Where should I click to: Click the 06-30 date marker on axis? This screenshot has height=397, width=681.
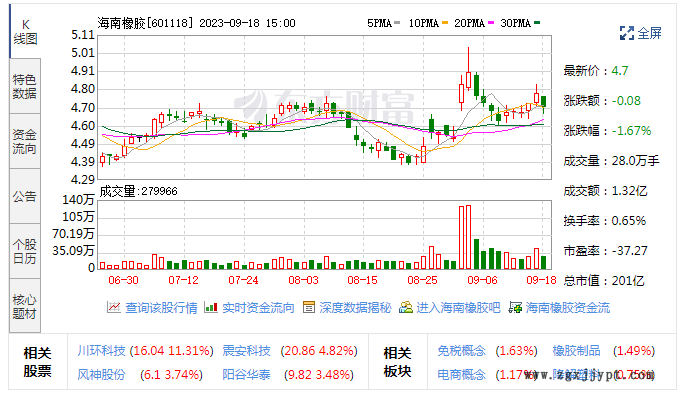(x=123, y=280)
